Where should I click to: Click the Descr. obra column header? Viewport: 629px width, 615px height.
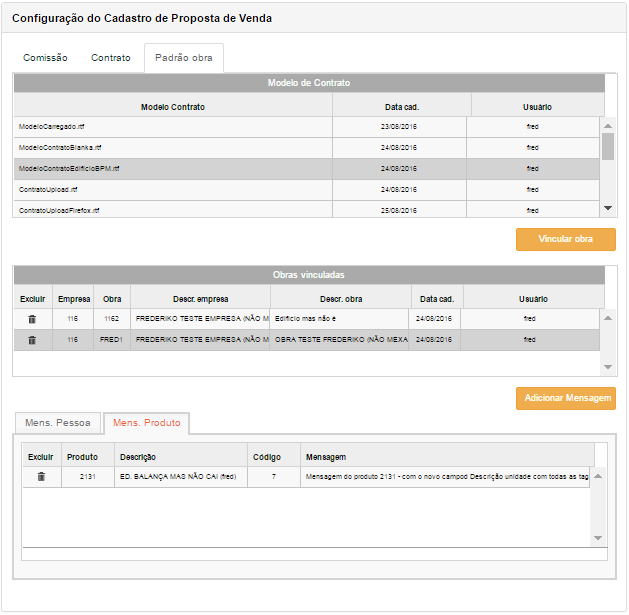[340, 298]
